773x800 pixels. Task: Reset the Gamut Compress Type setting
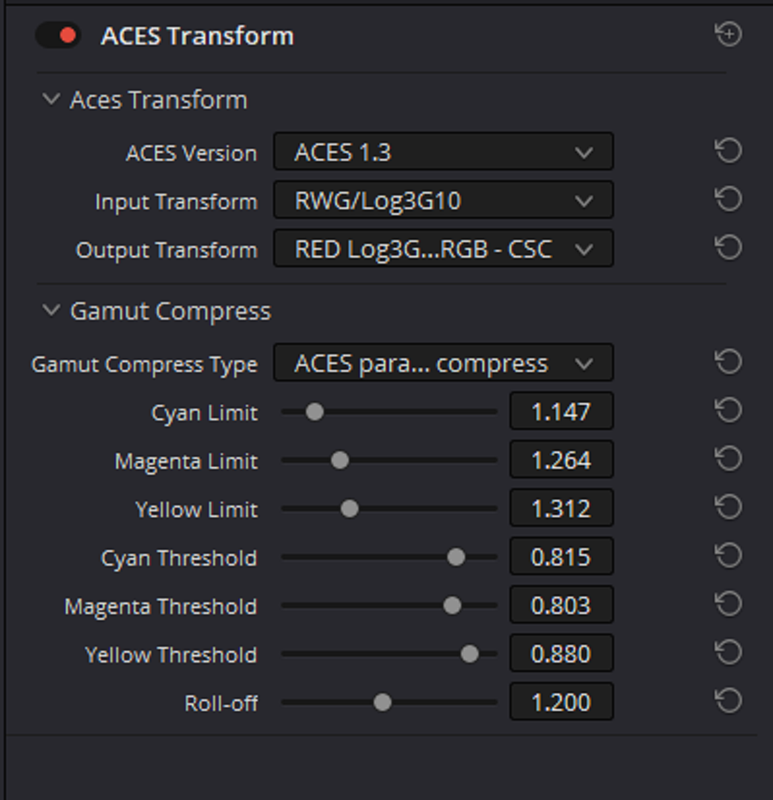728,362
